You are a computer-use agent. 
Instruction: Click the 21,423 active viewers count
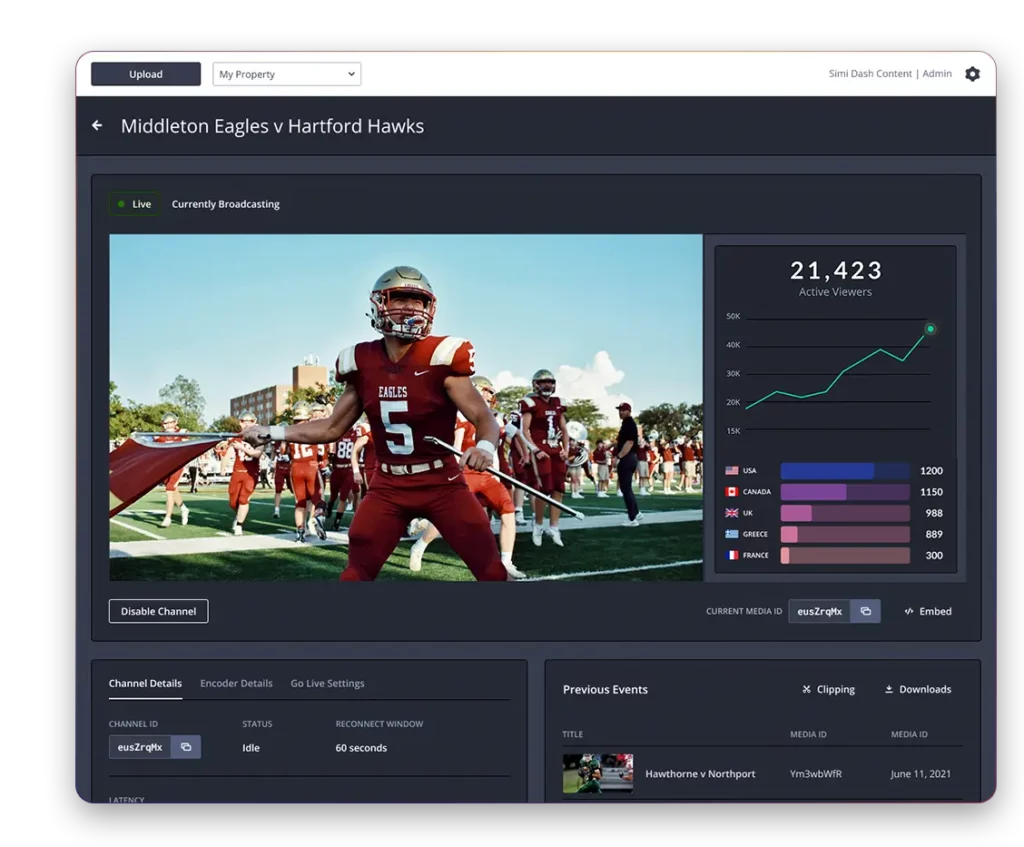[x=835, y=270]
